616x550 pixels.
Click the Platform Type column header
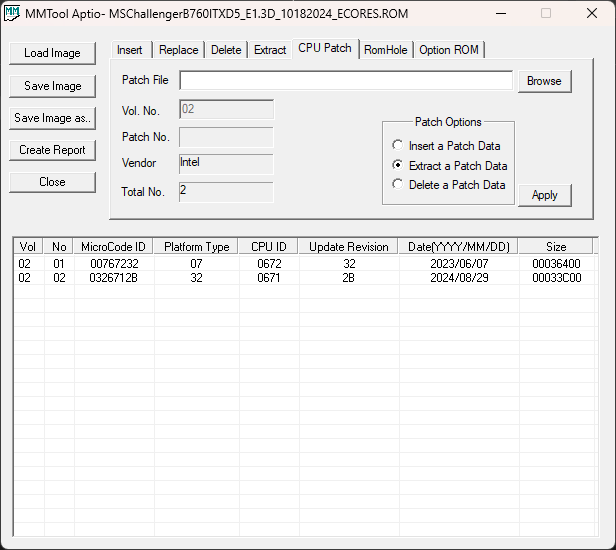(196, 247)
